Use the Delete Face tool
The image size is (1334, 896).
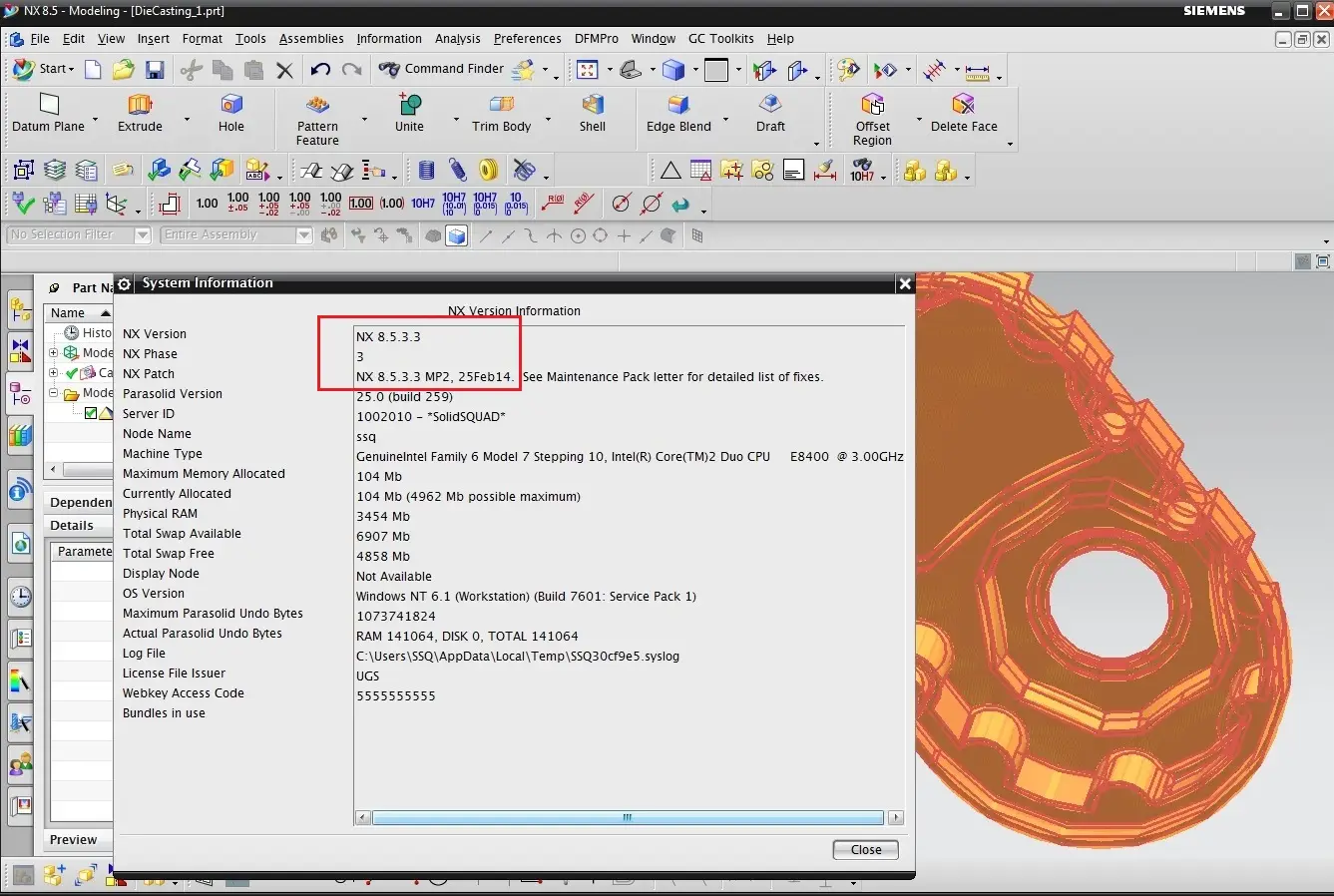[964, 113]
